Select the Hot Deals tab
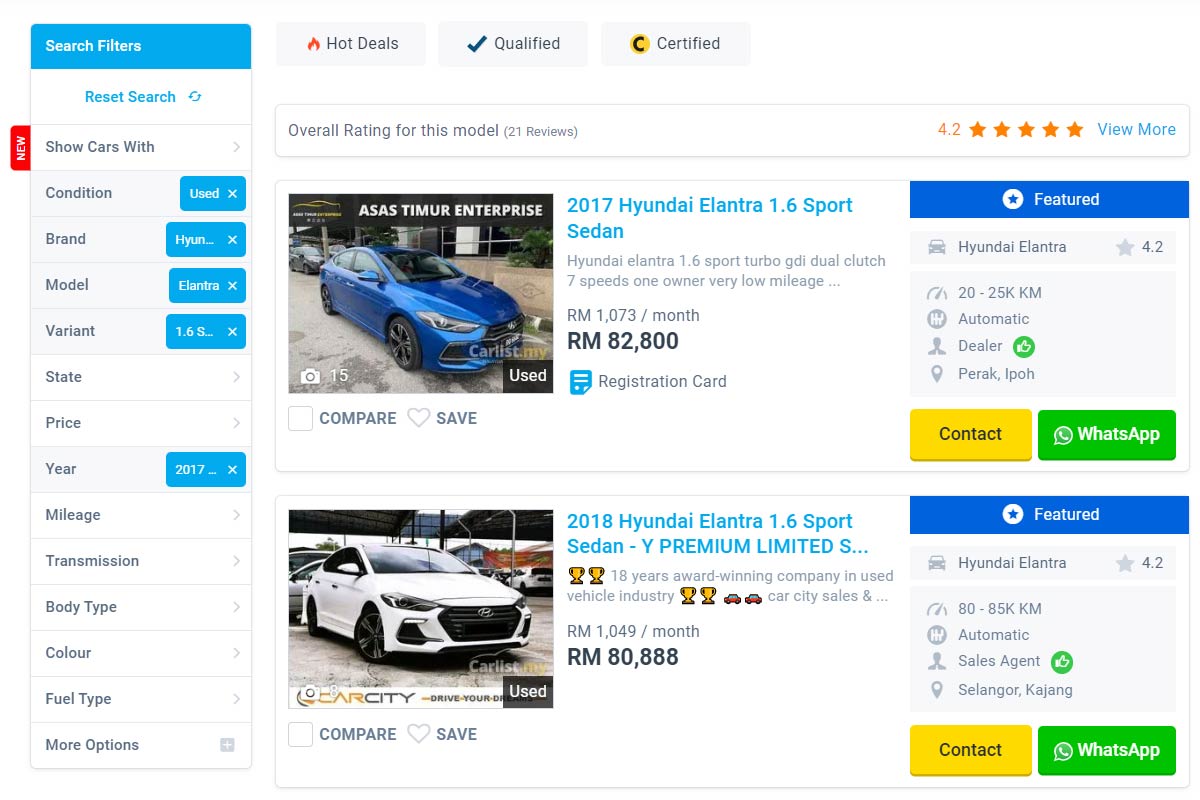Viewport: 1200px width, 800px height. 351,44
